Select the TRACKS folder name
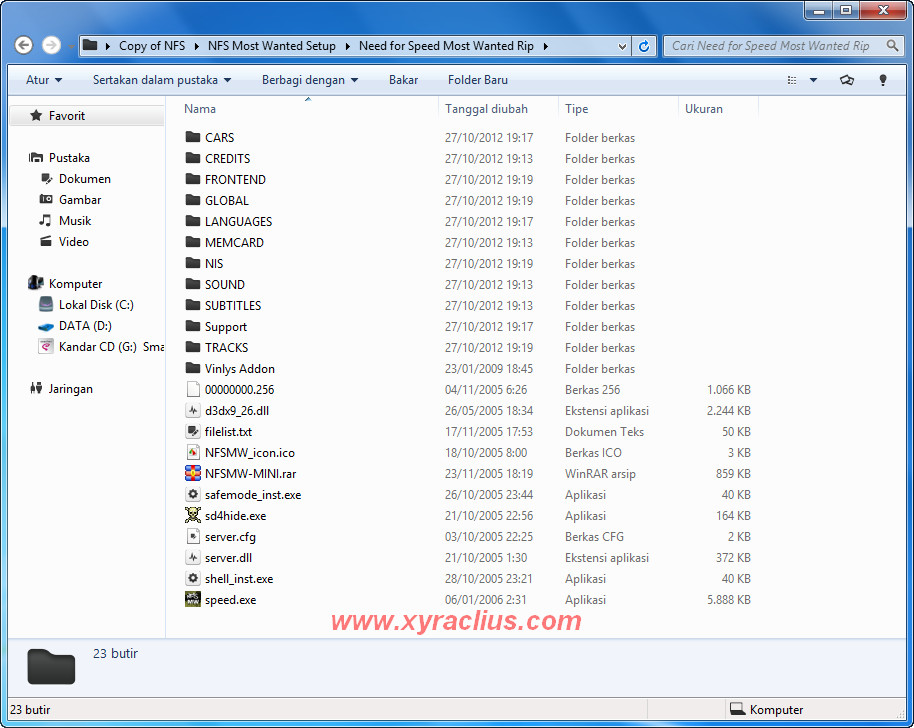The height and width of the screenshot is (728, 914). (226, 347)
